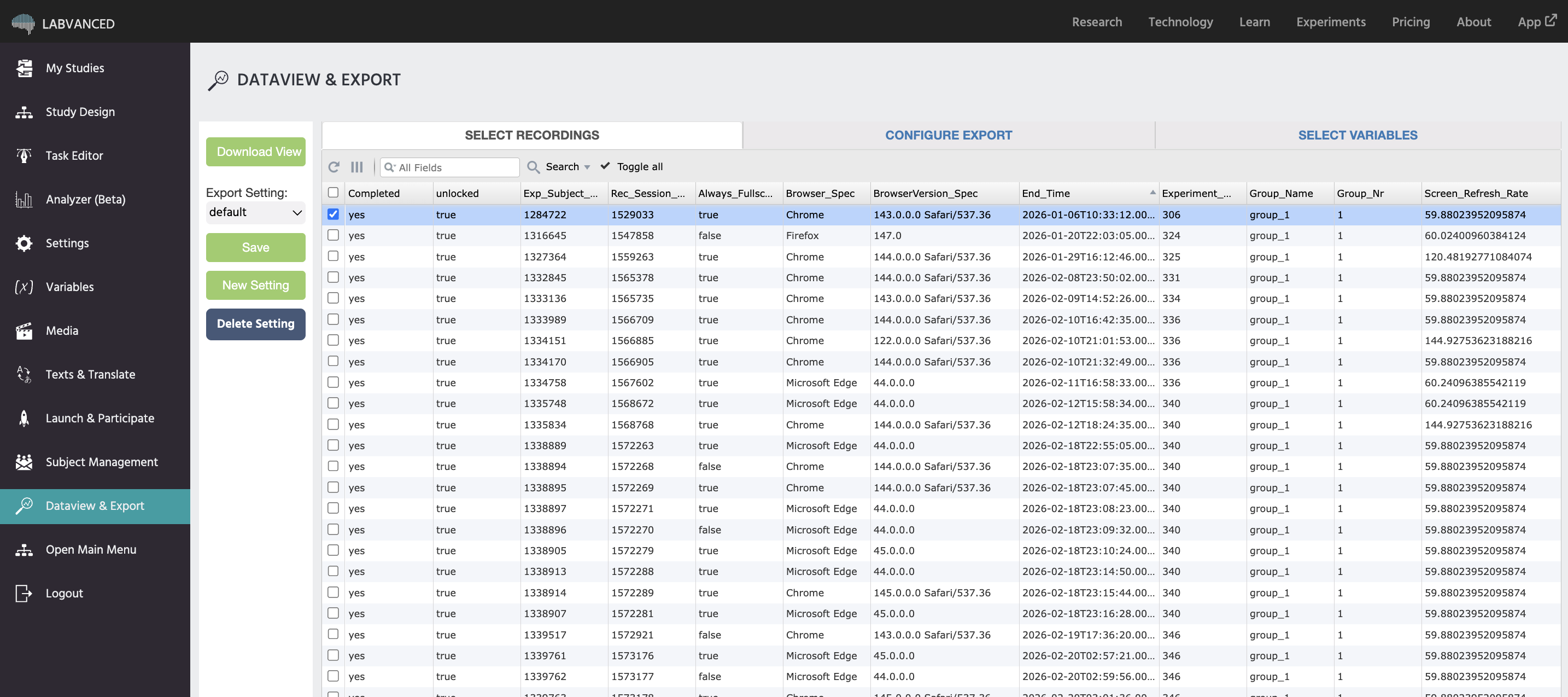Sort by Screen_Refresh_Rate column header
Viewport: 1568px width, 697px height.
click(x=1491, y=193)
